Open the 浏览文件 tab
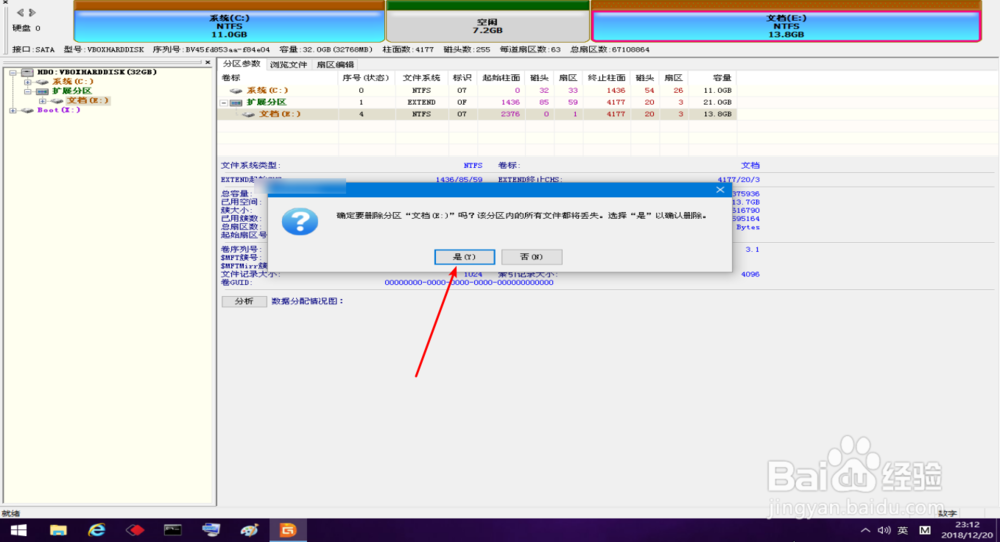 288,64
